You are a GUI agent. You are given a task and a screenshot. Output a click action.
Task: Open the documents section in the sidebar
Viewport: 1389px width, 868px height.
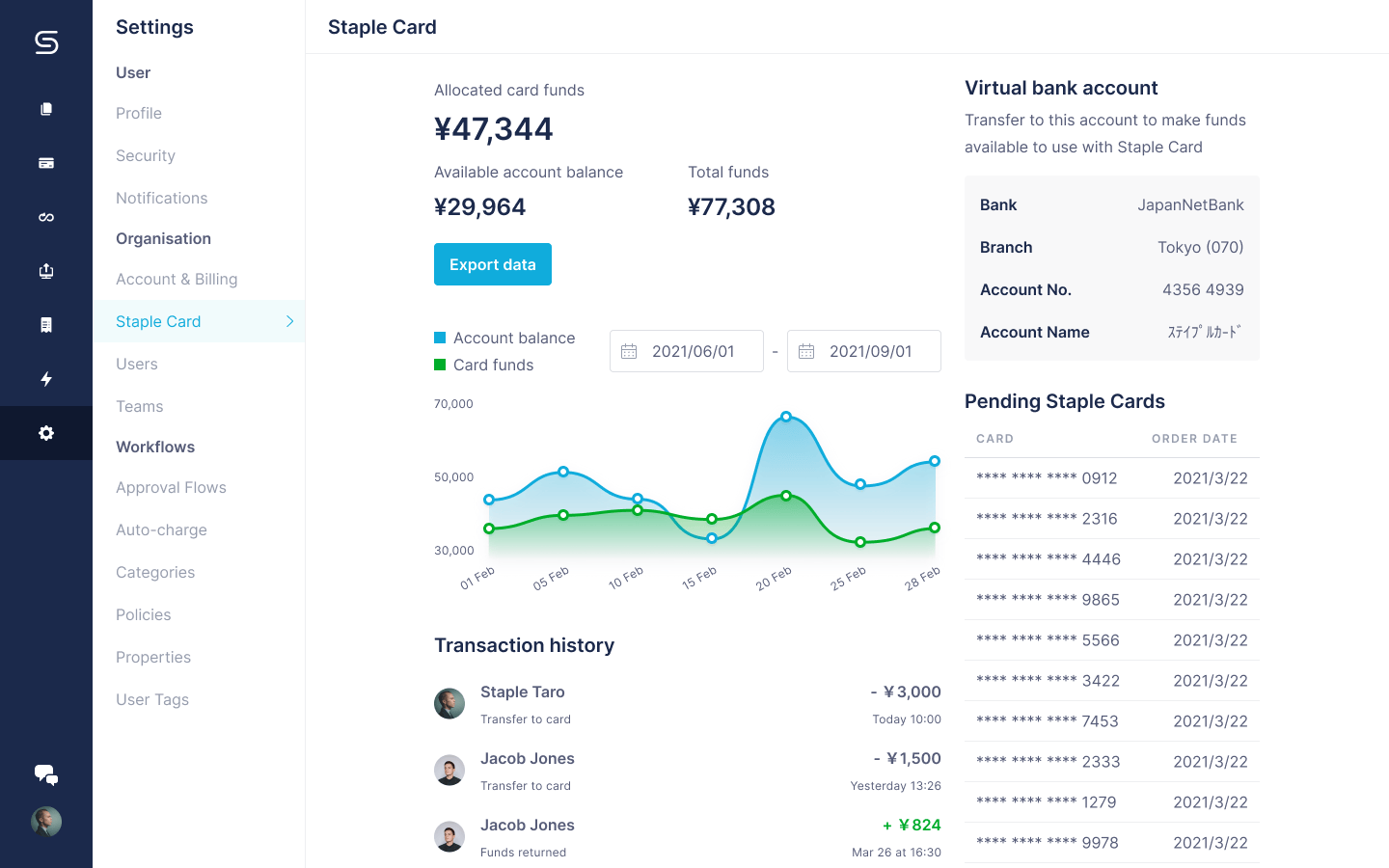45,108
